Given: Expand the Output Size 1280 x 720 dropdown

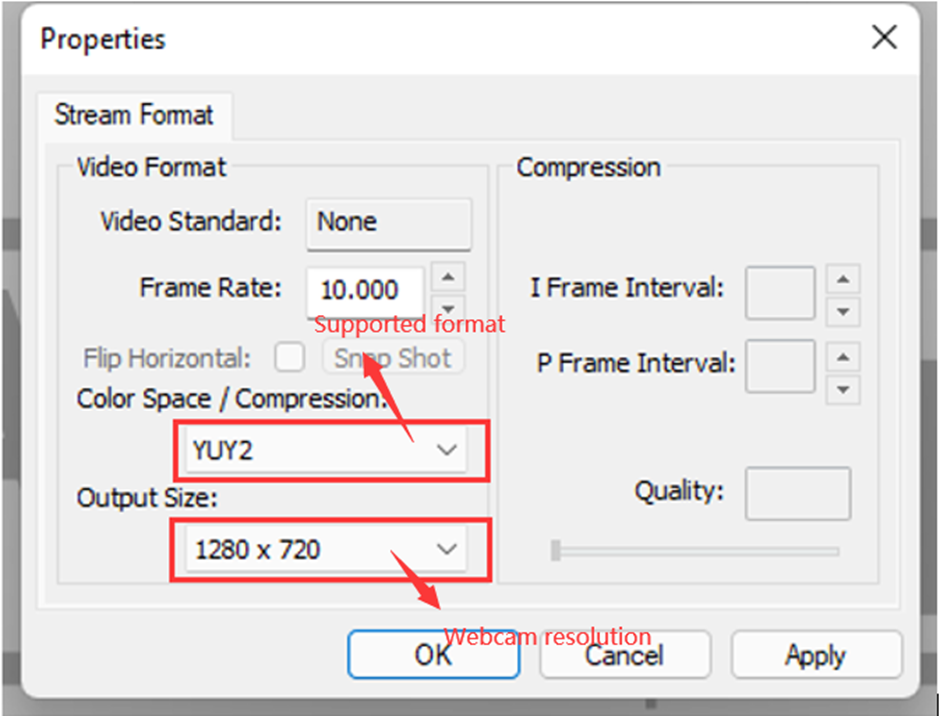Looking at the screenshot, I should (446, 549).
